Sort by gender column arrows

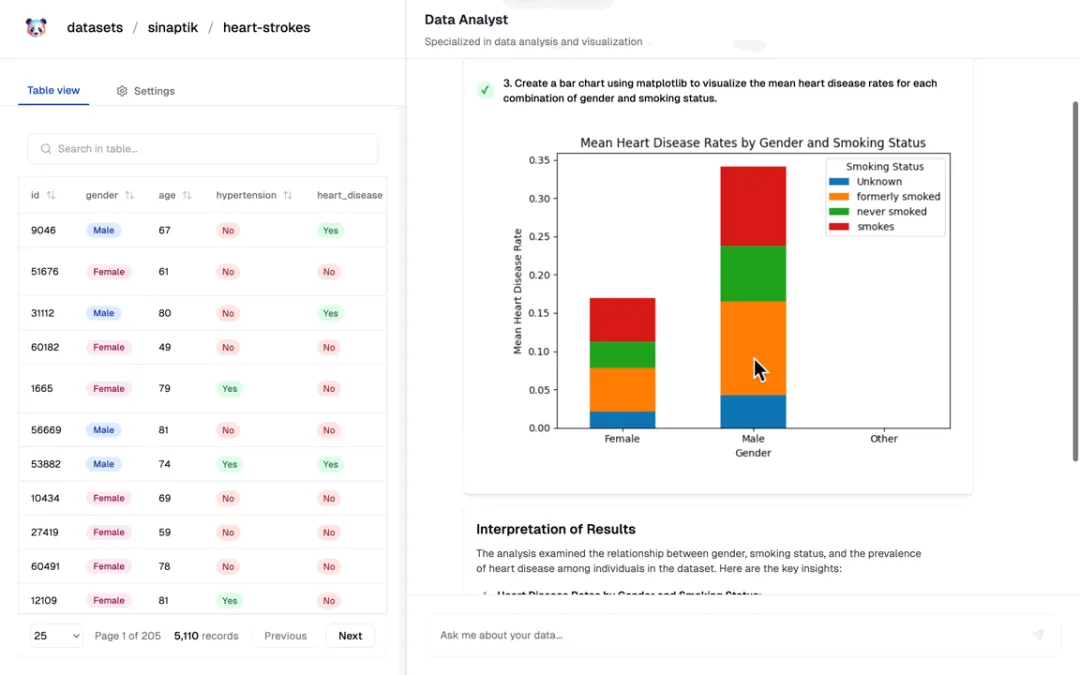coord(129,196)
